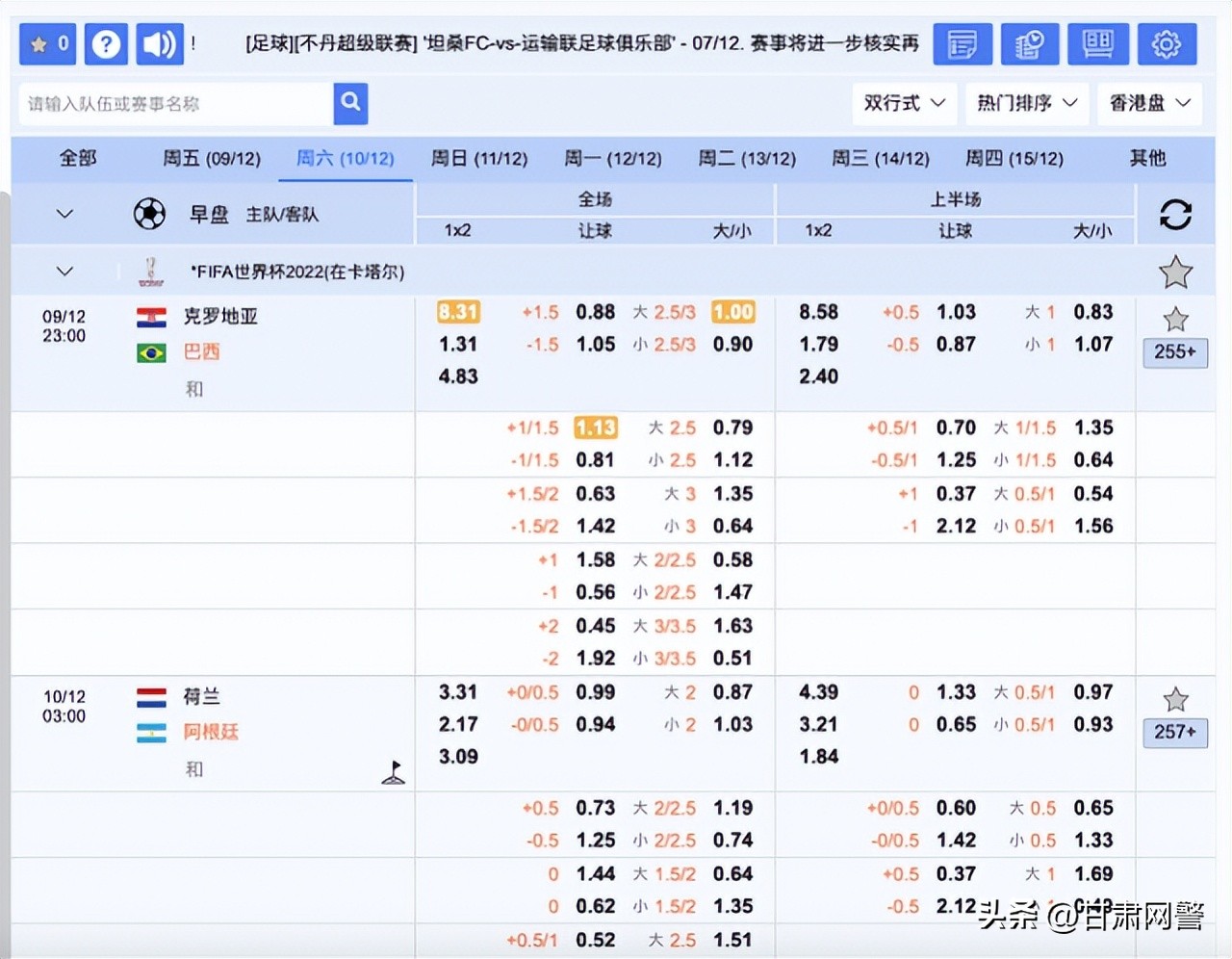1232x959 pixels.
Task: Mute the sound announcement speaker icon
Action: click(160, 44)
